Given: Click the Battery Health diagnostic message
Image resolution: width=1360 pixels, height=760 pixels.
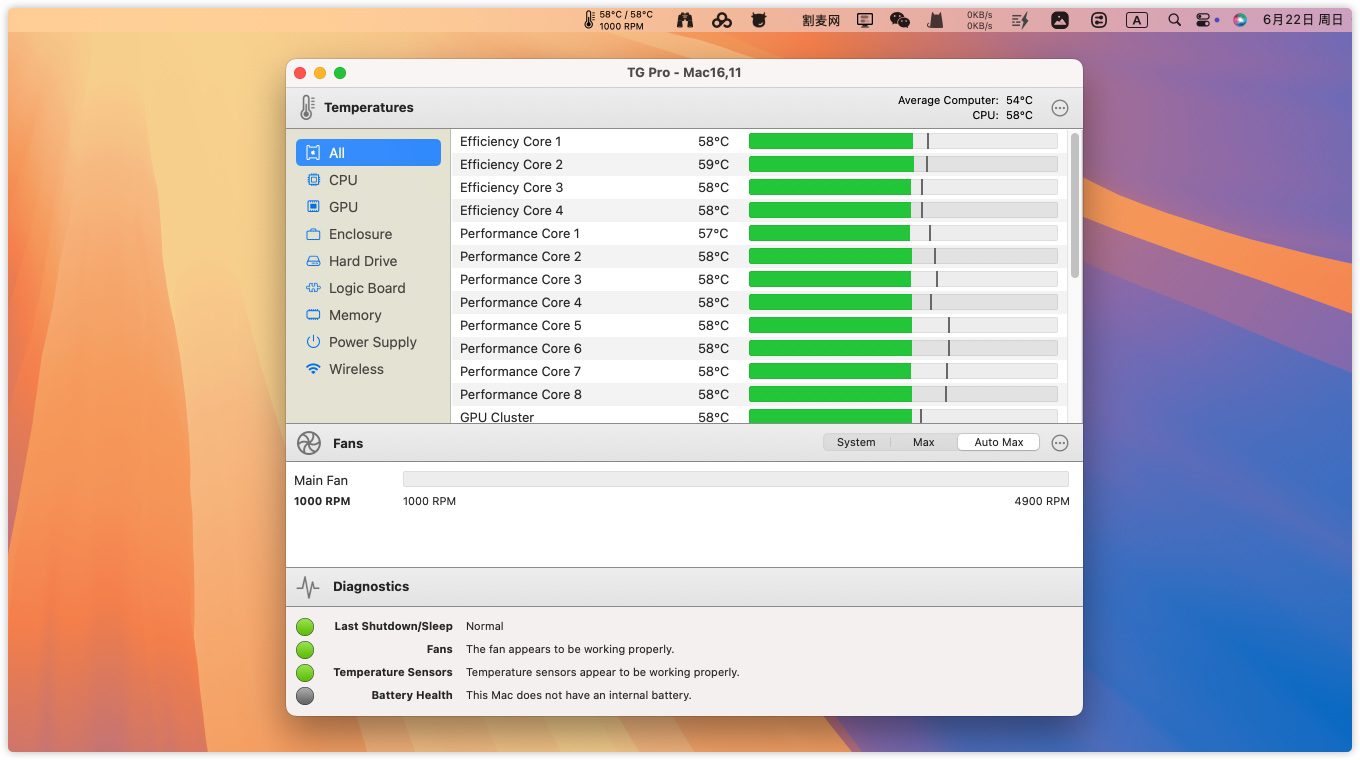Looking at the screenshot, I should 579,695.
